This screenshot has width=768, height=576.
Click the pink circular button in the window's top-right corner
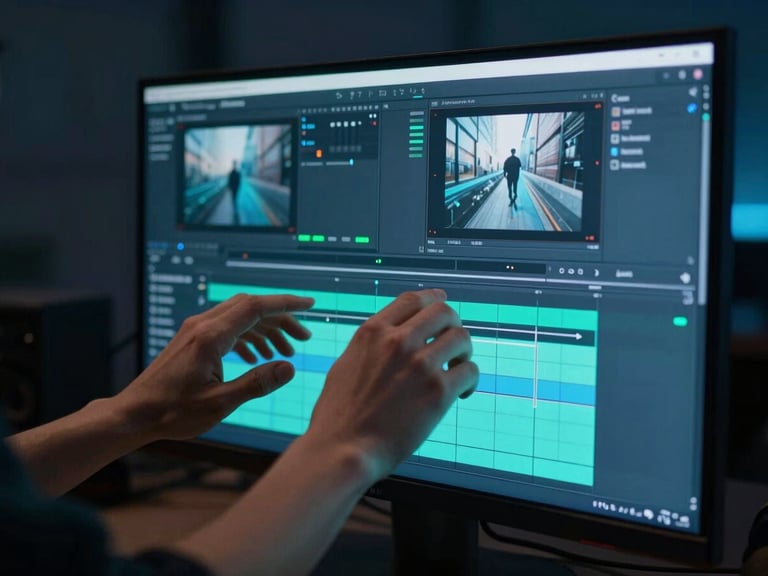click(x=698, y=74)
